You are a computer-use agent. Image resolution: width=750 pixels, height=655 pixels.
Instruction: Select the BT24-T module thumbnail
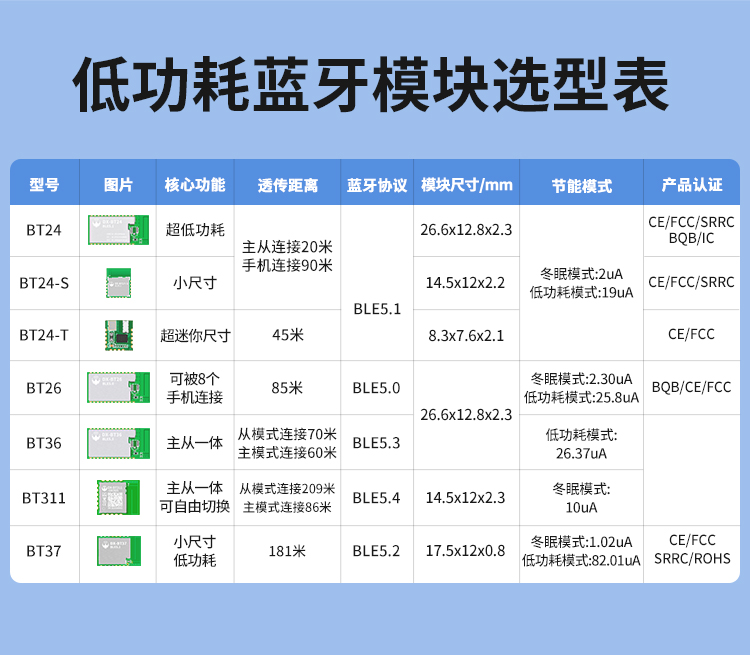[x=118, y=335]
